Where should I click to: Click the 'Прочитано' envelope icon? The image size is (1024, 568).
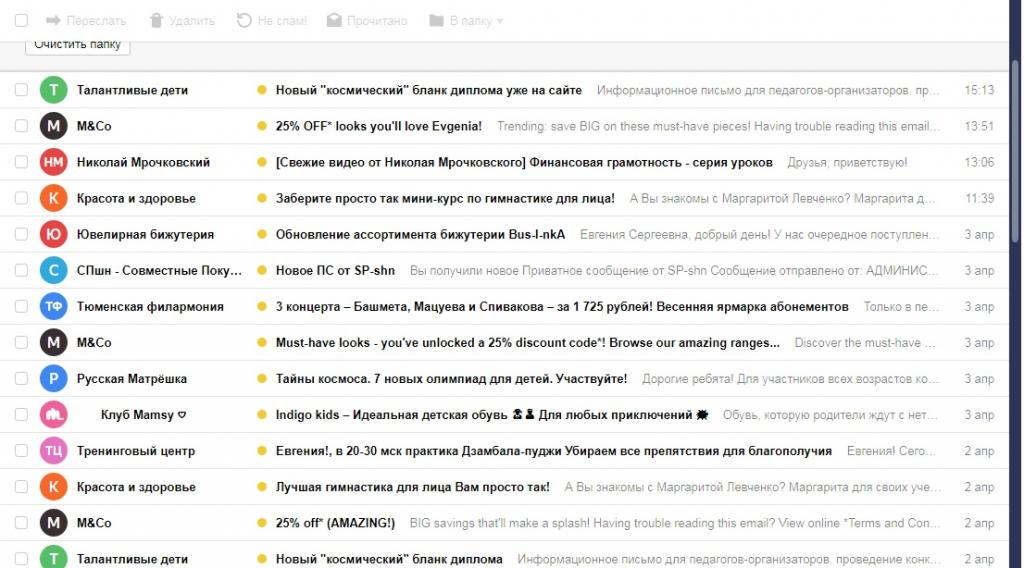coord(334,20)
